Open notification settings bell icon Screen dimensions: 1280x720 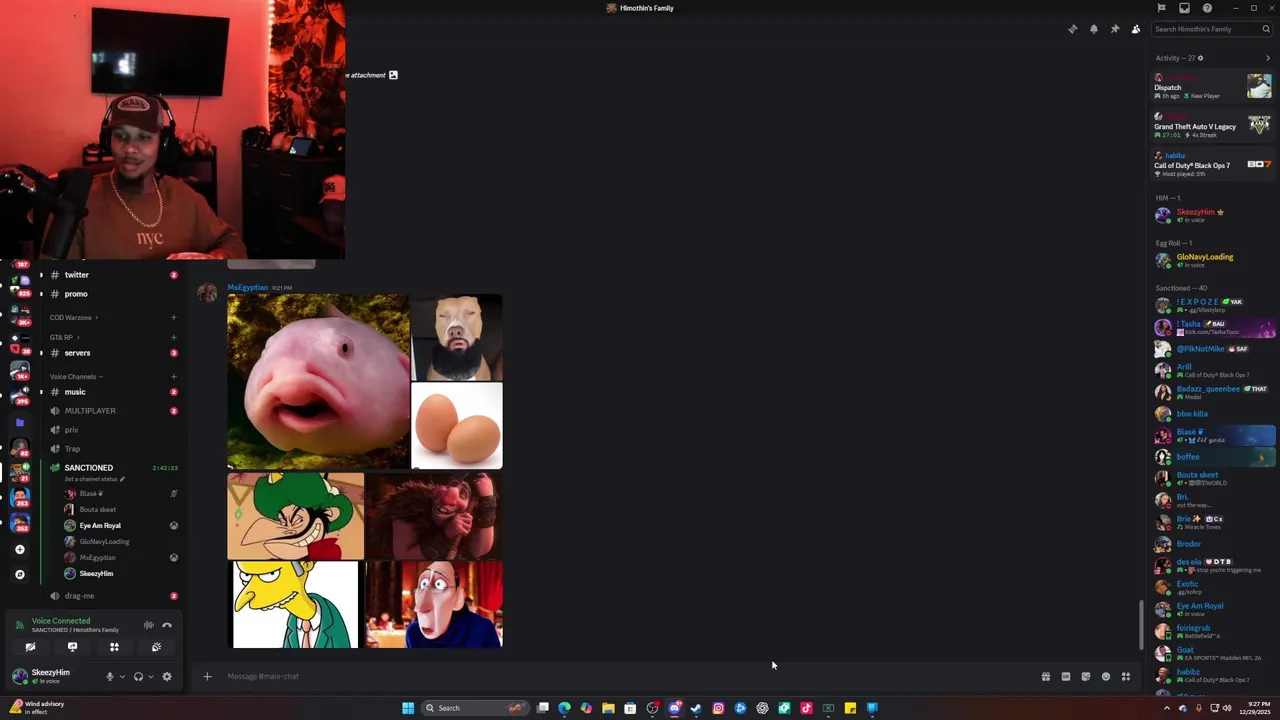[1094, 29]
